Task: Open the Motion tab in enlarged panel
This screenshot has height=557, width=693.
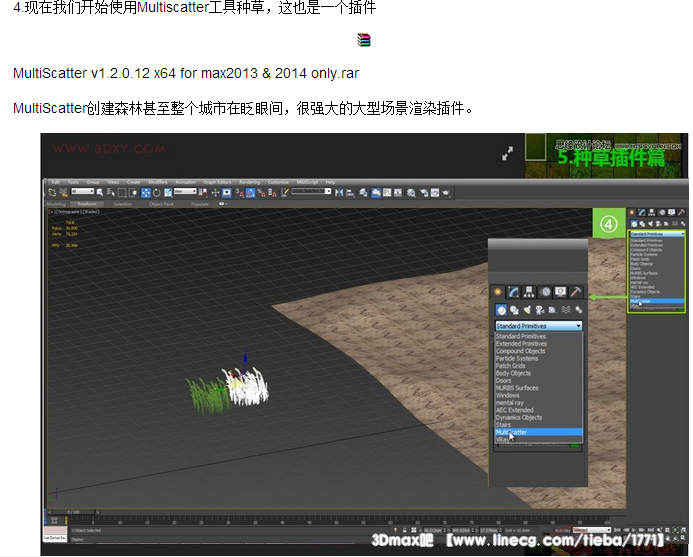Action: tap(546, 291)
